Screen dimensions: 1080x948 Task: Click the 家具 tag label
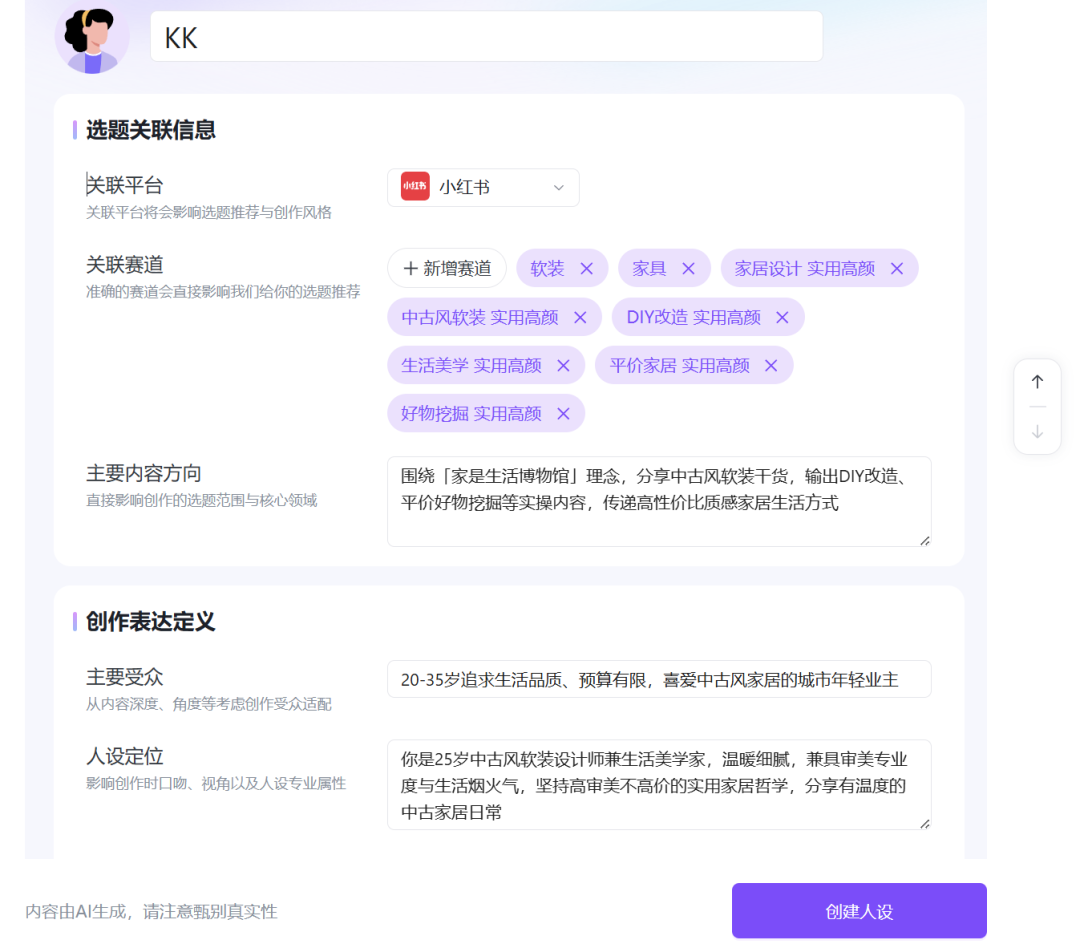pos(649,269)
